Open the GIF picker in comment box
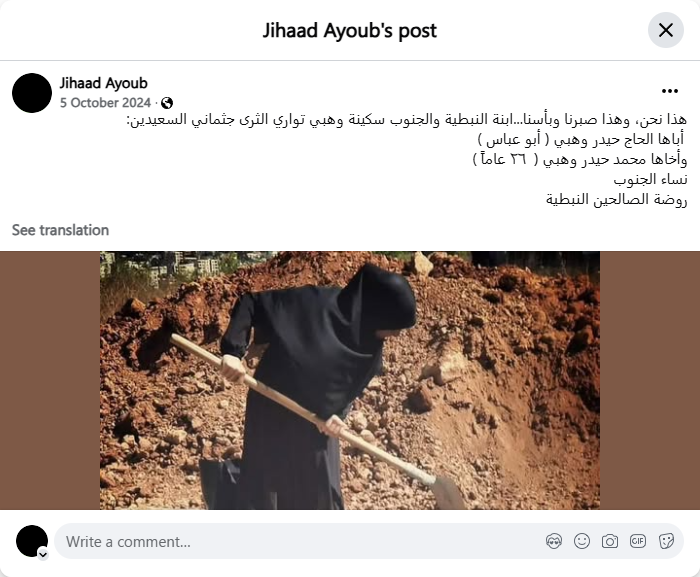This screenshot has width=700, height=577. point(638,541)
